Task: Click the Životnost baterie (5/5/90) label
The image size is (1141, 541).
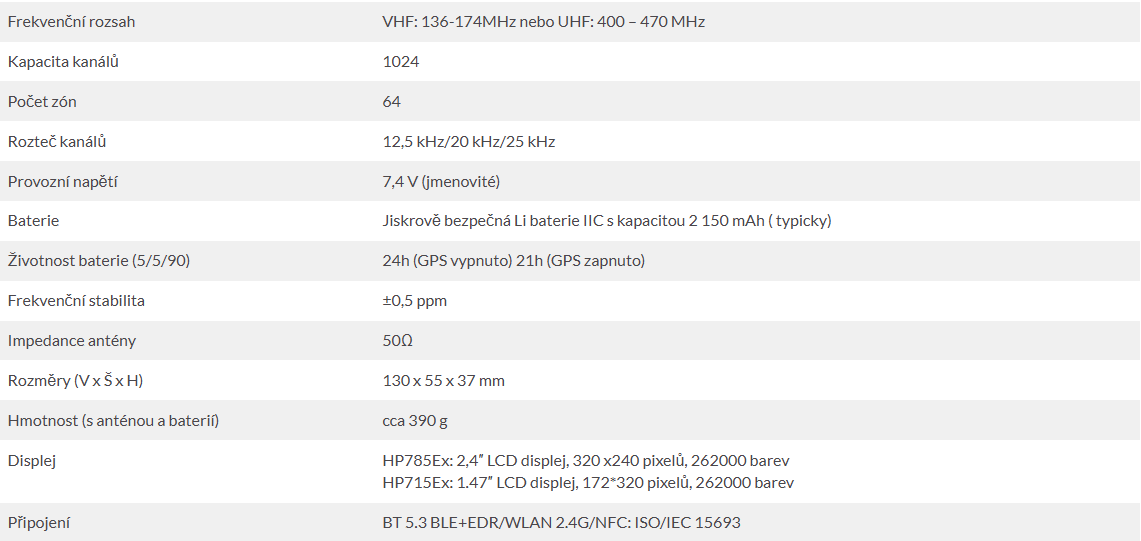Action: click(99, 261)
